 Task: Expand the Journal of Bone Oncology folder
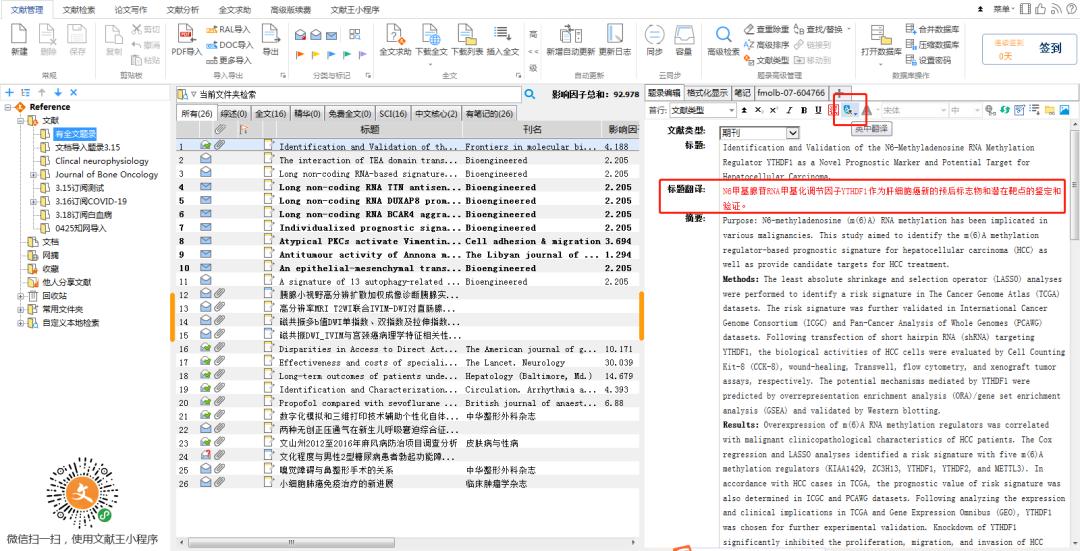point(33,174)
